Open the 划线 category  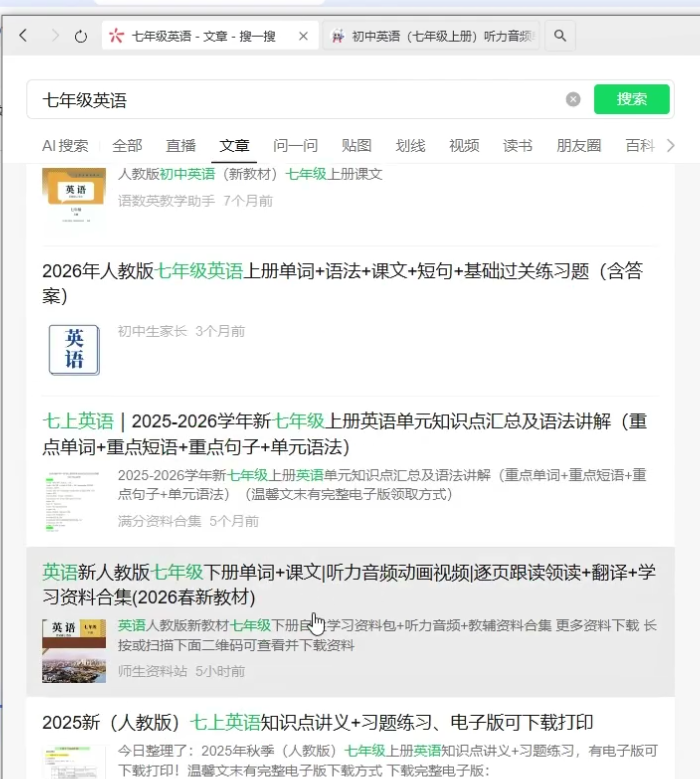click(x=410, y=146)
